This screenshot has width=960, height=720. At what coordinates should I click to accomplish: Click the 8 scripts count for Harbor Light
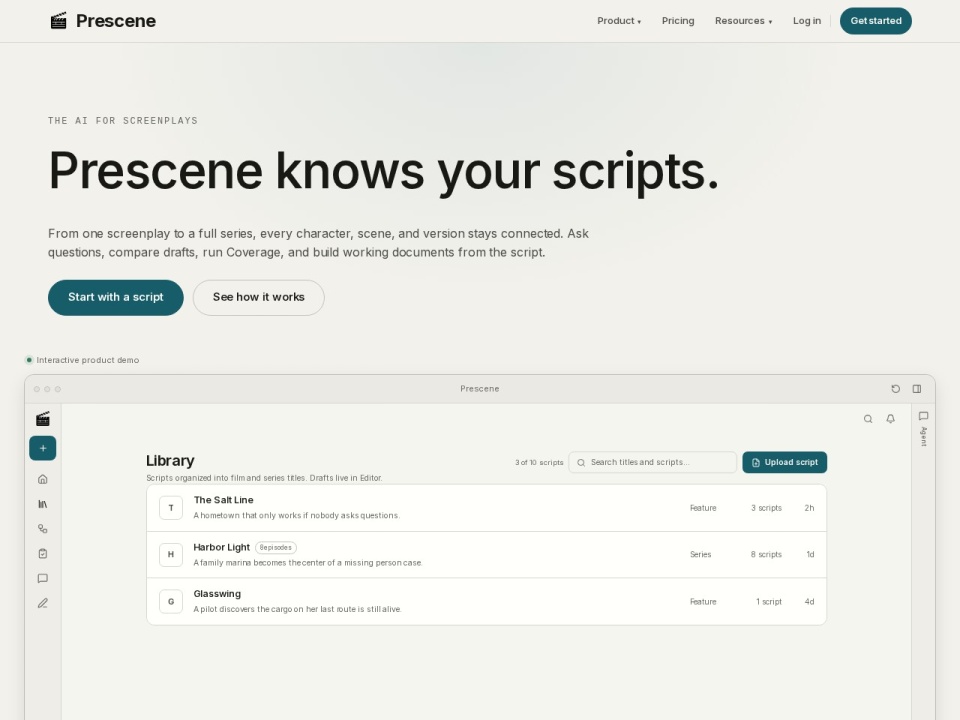pos(766,555)
